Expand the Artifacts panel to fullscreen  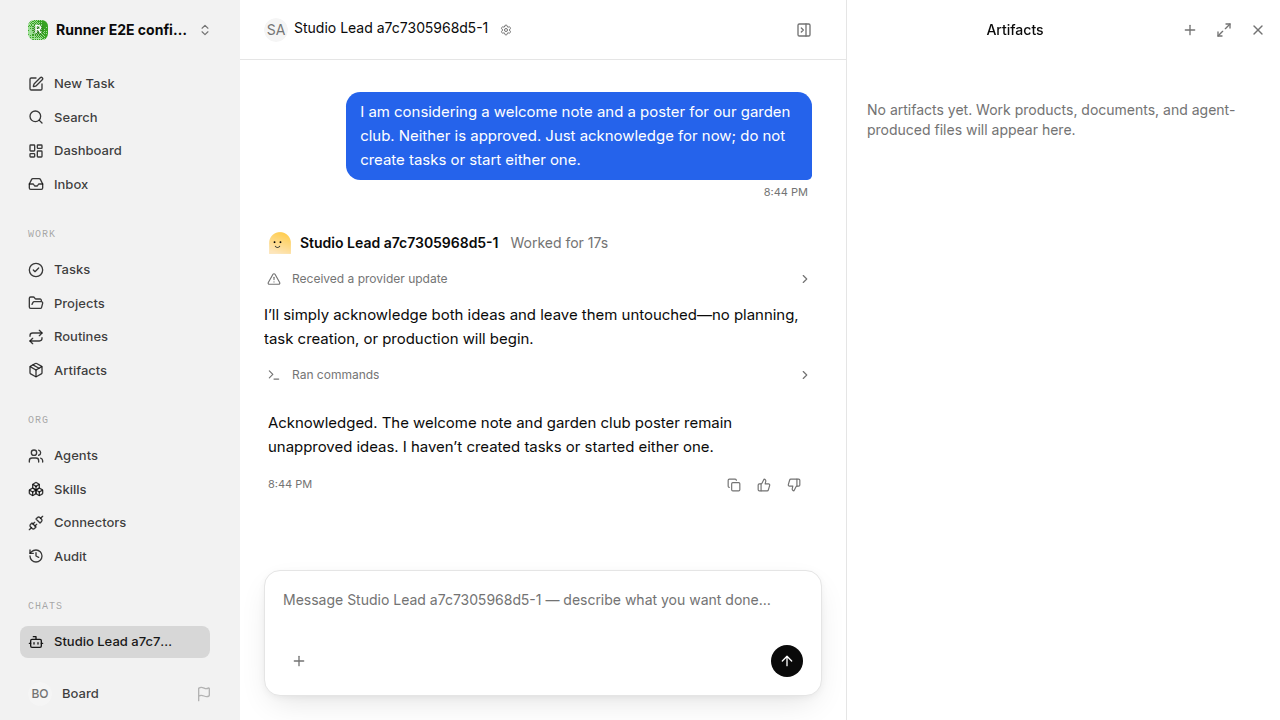pos(1224,30)
